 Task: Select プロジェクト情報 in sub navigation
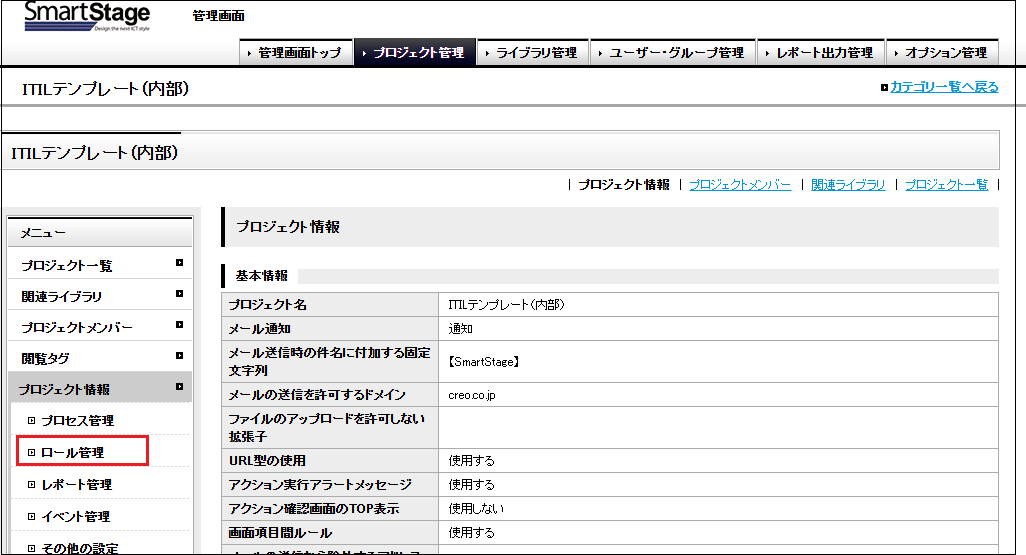click(624, 185)
